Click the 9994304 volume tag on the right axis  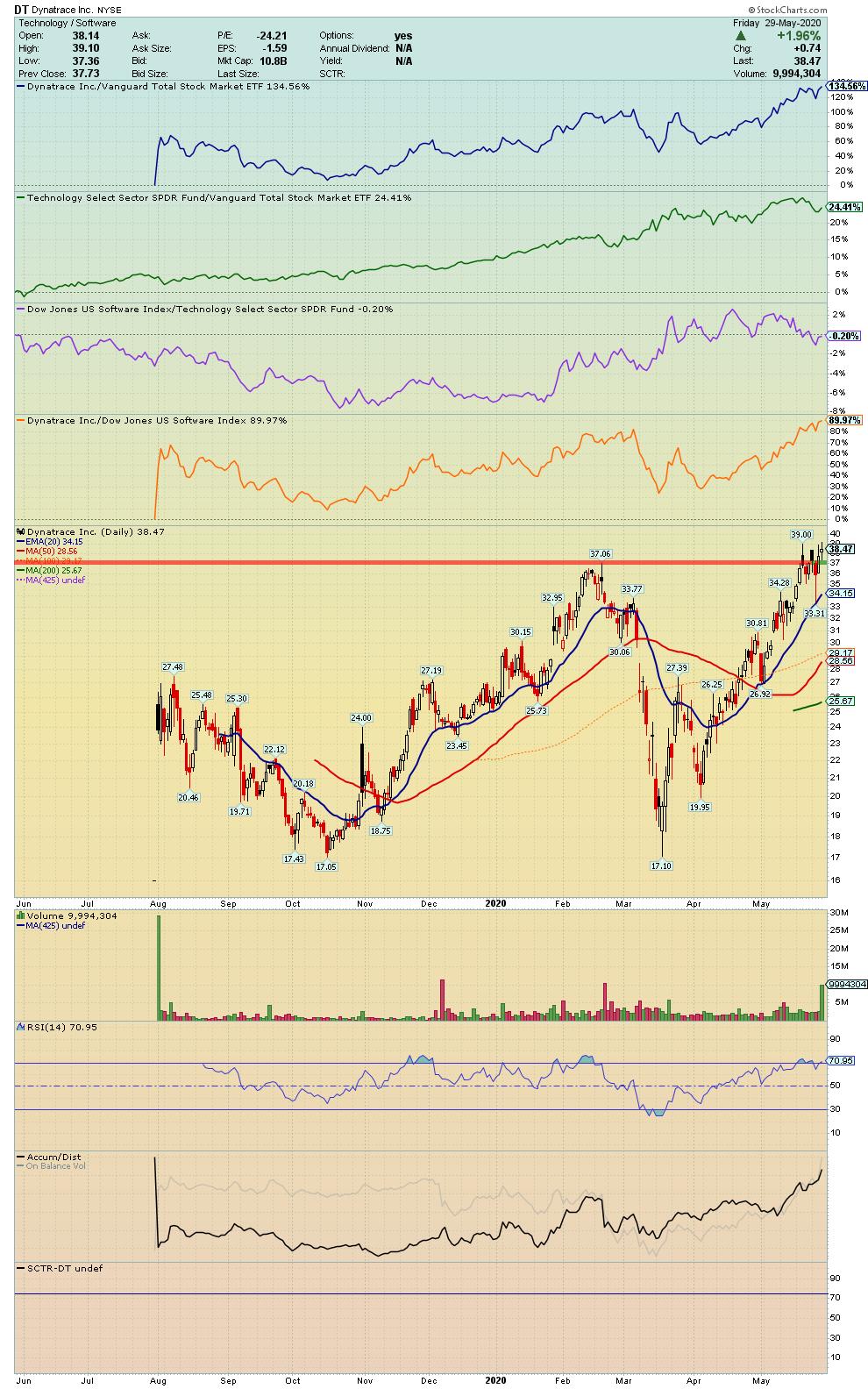point(847,984)
